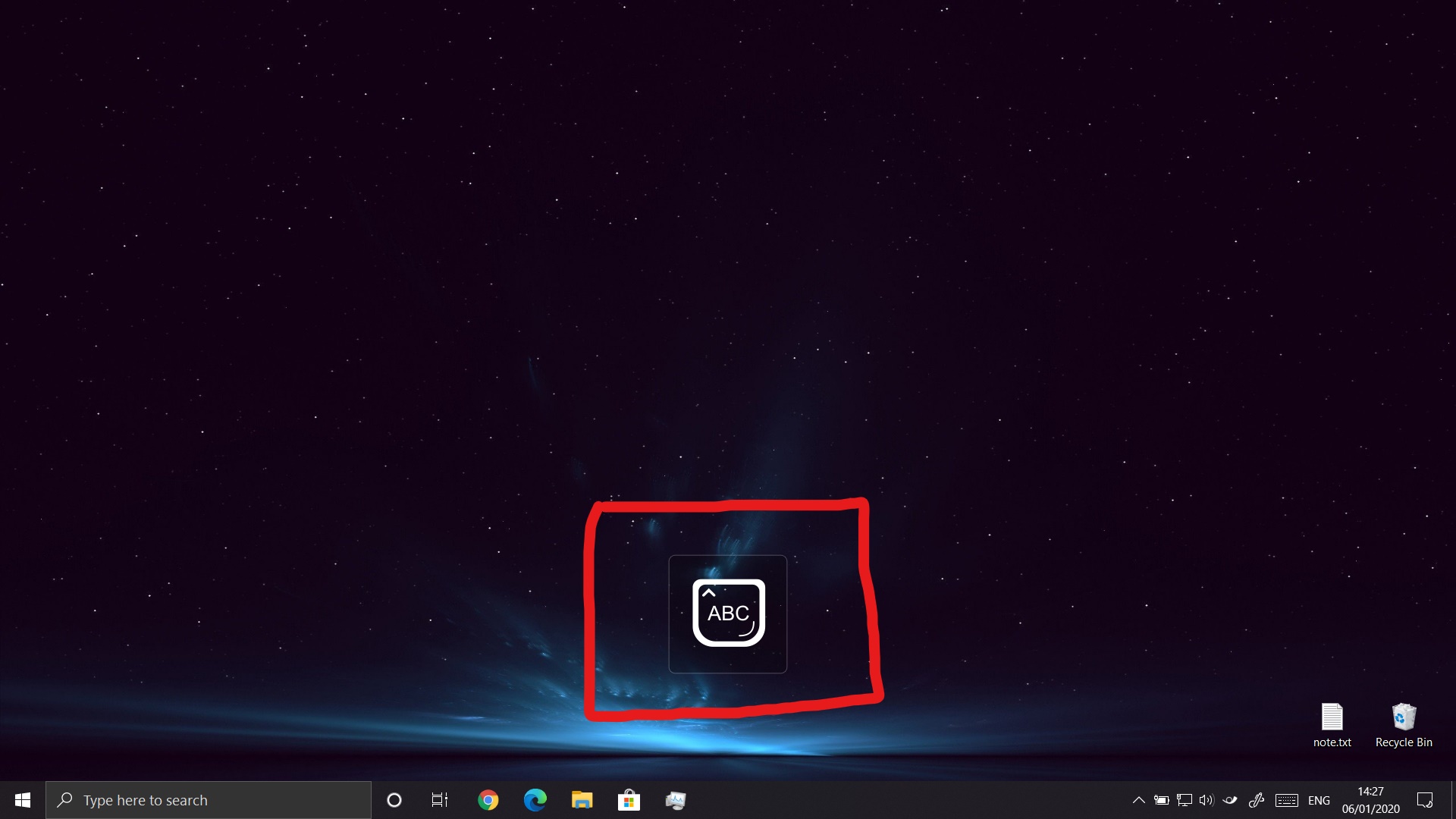Open the ENG language indicator menu
This screenshot has height=819, width=1456.
pyautogui.click(x=1319, y=799)
